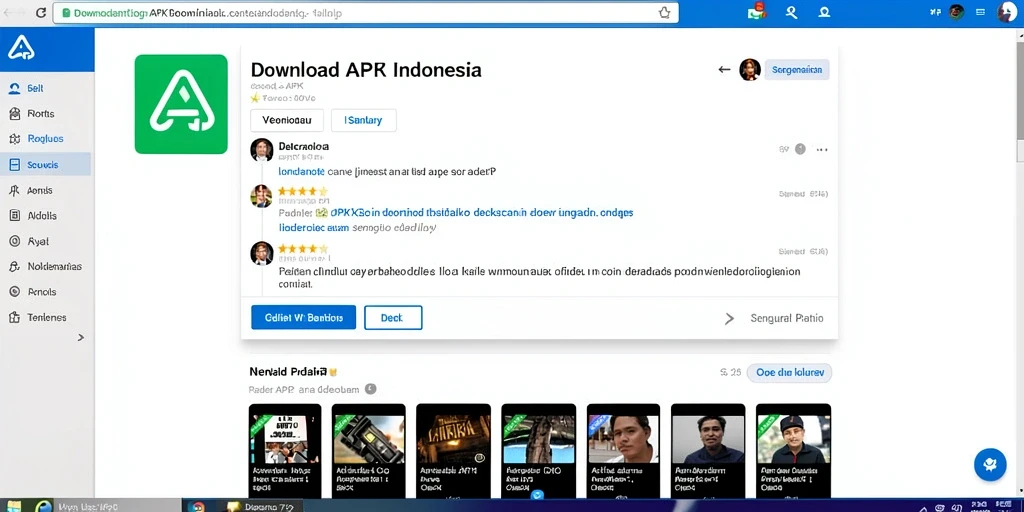1024x512 pixels.
Task: Click the address bar URL field
Action: point(366,12)
